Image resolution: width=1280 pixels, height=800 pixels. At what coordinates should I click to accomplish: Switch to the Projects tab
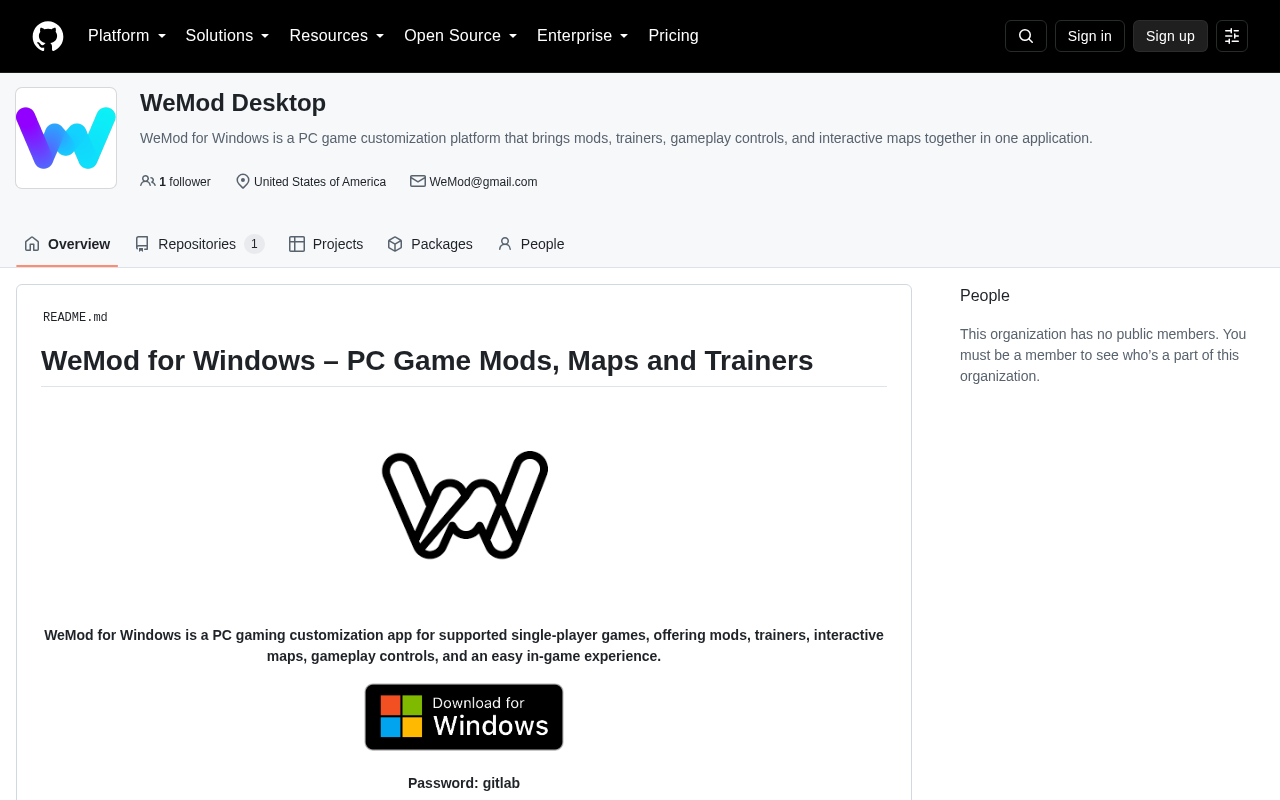point(326,244)
